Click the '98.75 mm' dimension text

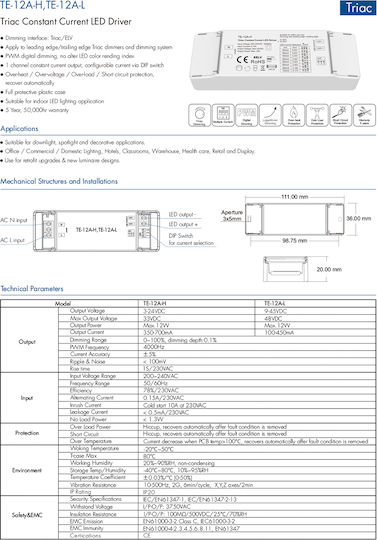[295, 240]
